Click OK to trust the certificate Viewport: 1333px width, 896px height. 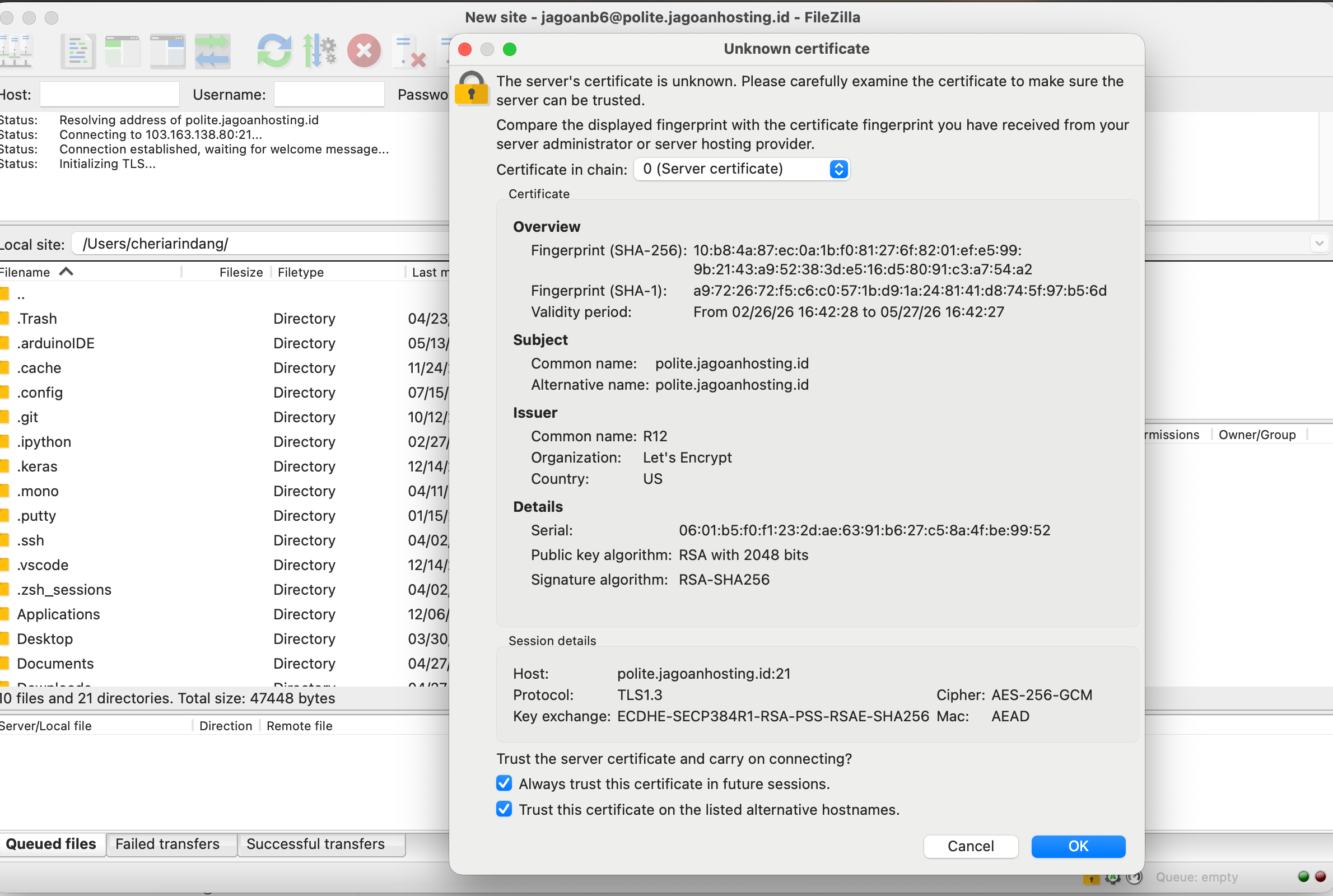tap(1078, 846)
